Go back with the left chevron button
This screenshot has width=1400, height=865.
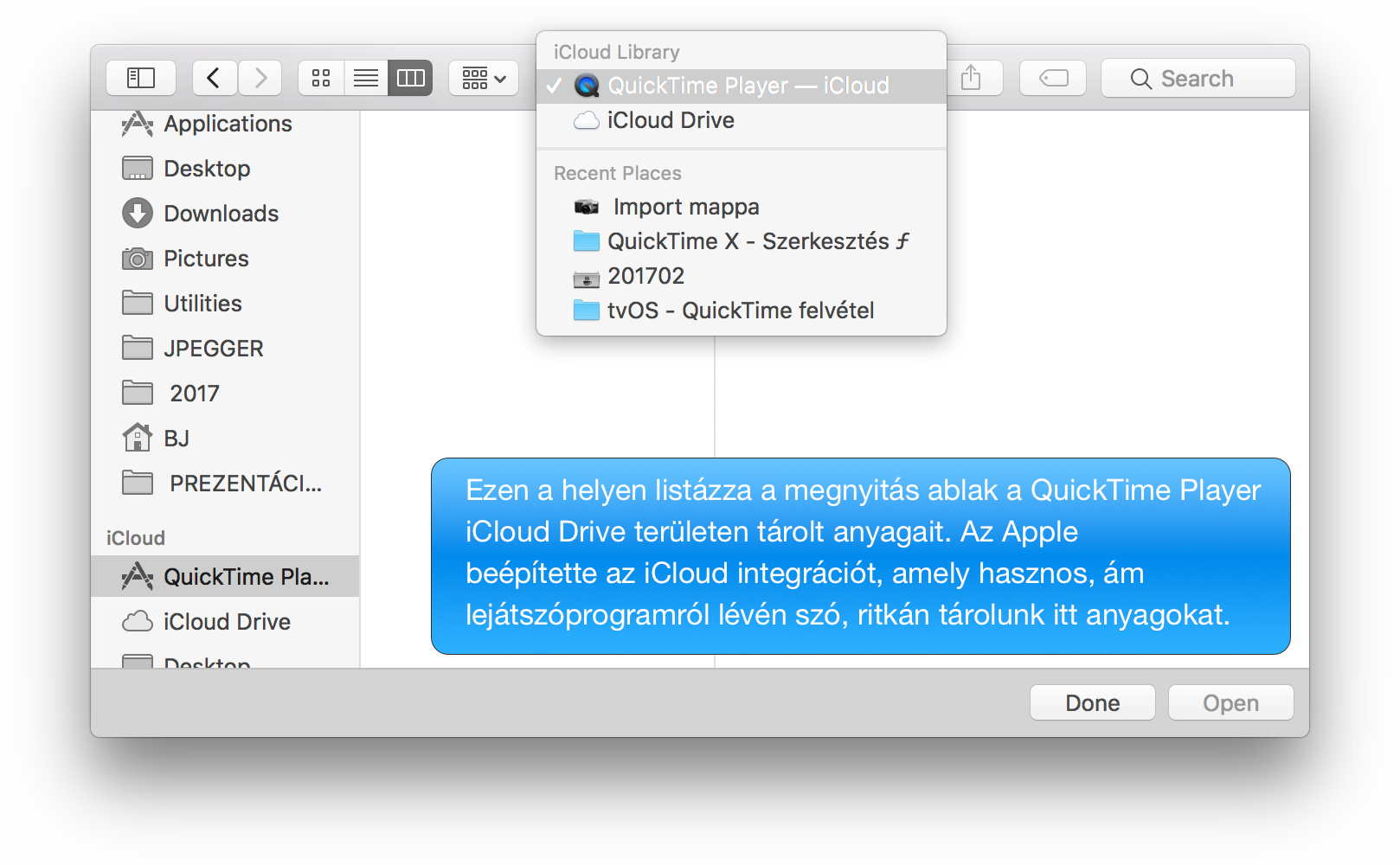coord(215,78)
